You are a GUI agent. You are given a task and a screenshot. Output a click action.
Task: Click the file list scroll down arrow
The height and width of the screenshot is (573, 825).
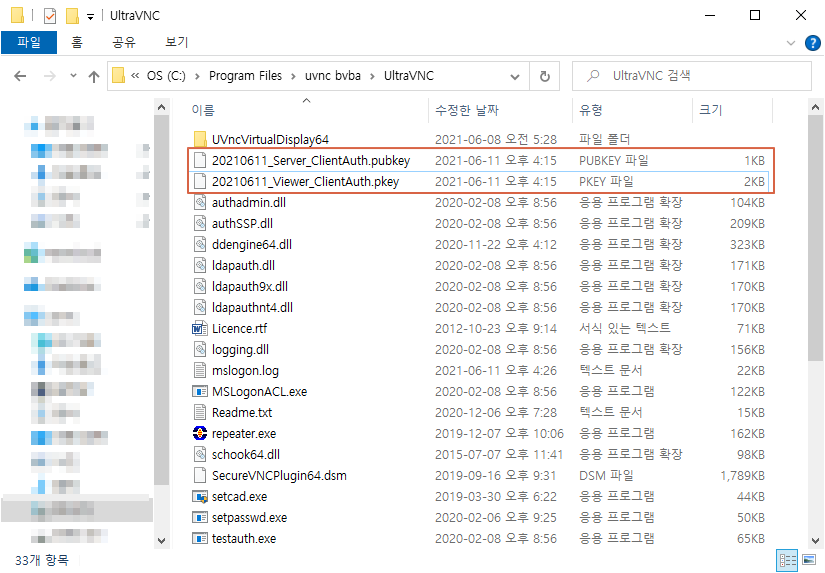(x=816, y=541)
